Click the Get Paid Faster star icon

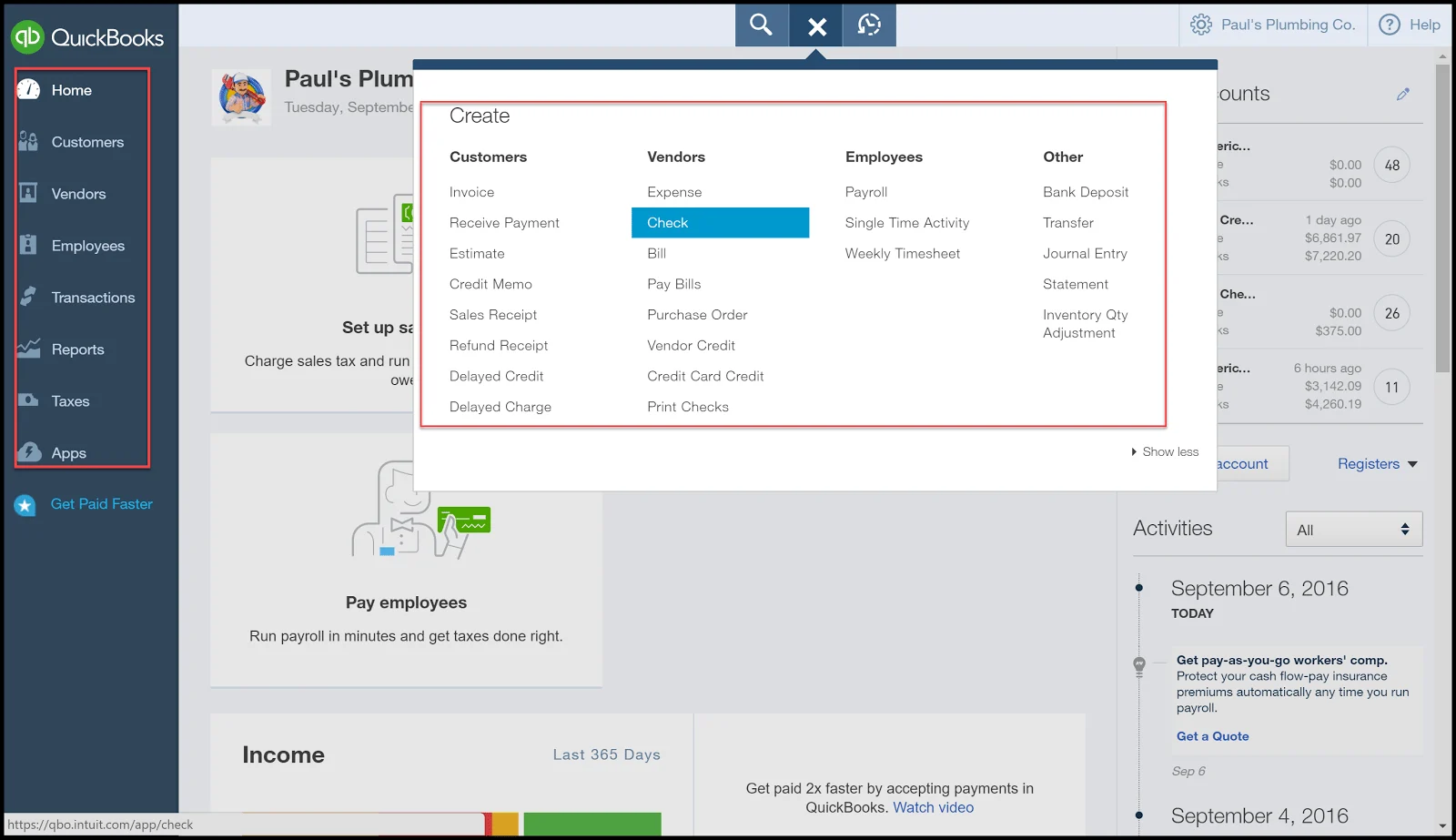coord(25,505)
